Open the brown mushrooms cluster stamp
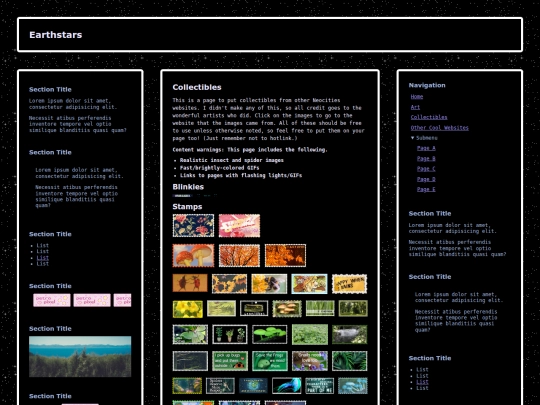The image size is (540, 405). tap(287, 309)
